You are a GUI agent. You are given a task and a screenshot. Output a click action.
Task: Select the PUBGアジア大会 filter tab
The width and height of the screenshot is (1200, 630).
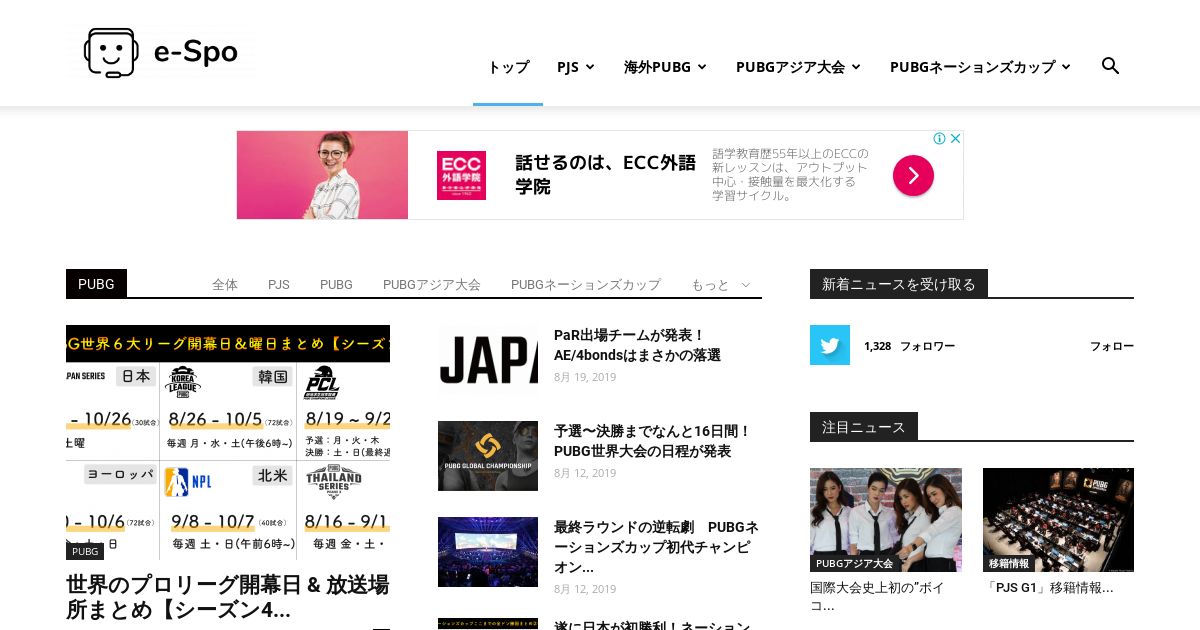432,285
